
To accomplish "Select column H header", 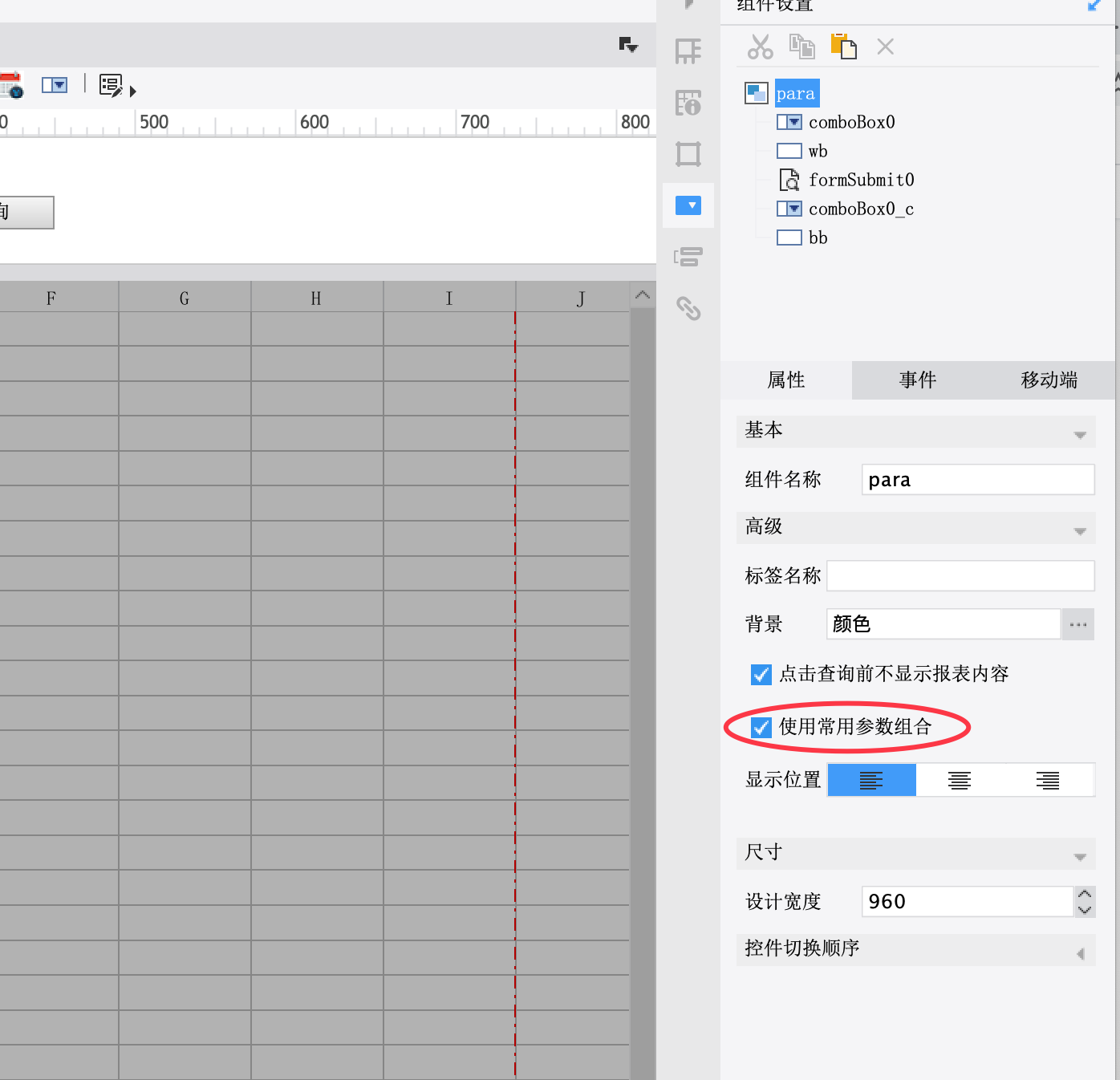I will [x=317, y=298].
